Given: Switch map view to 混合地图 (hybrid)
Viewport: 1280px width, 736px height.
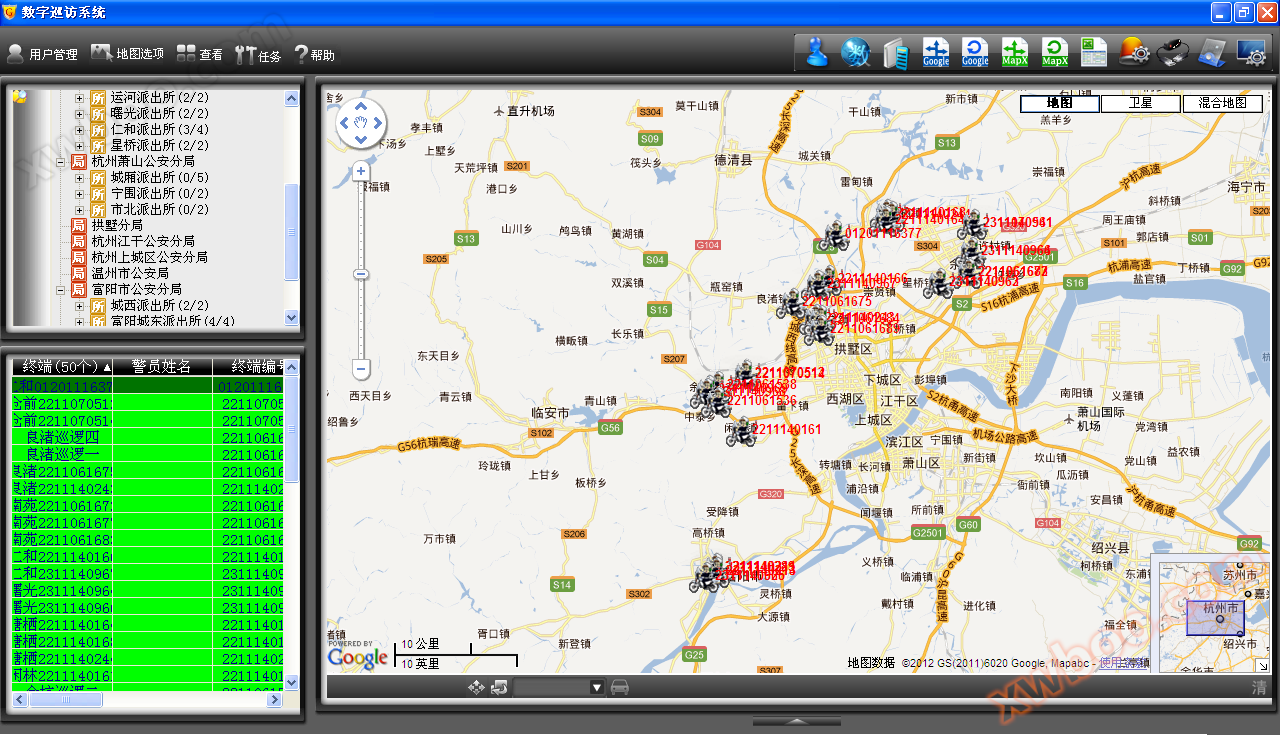Looking at the screenshot, I should [1222, 103].
